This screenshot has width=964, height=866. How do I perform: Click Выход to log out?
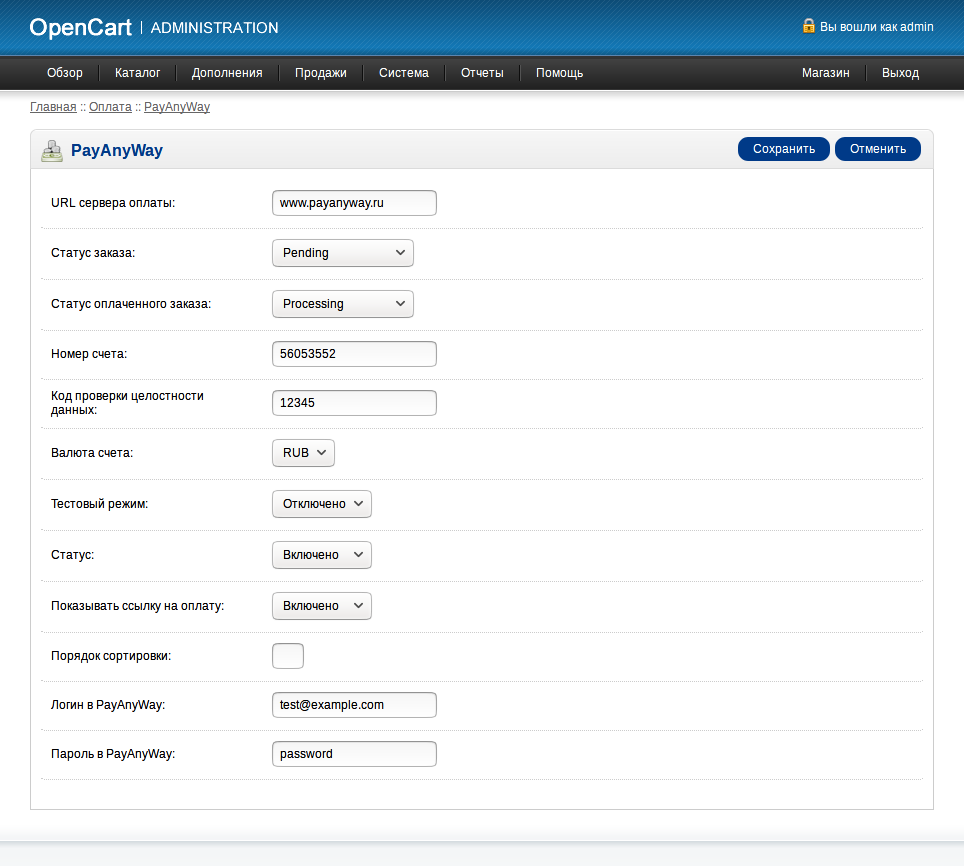900,73
